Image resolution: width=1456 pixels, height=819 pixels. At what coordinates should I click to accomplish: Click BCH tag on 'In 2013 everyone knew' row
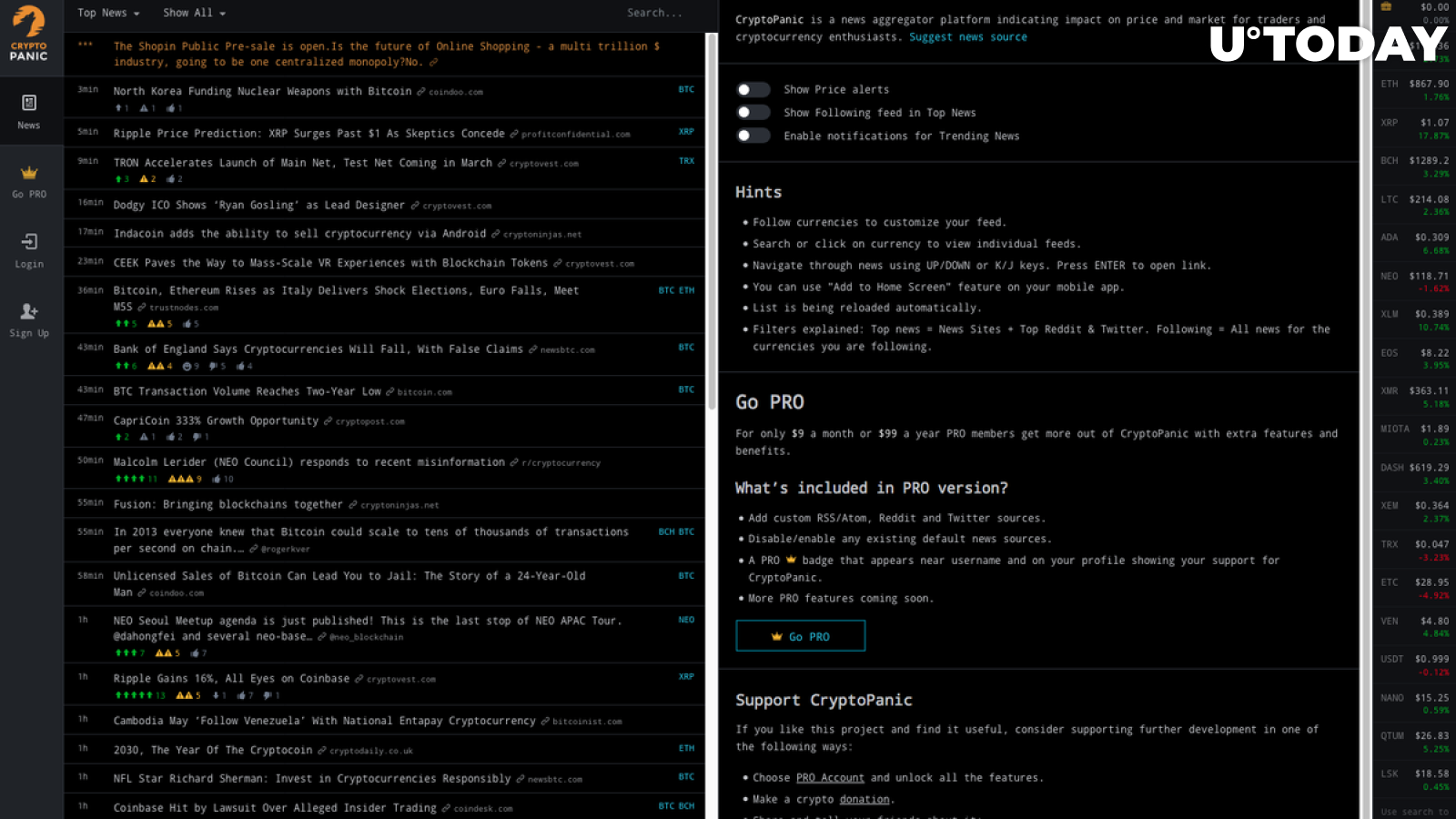coord(666,531)
